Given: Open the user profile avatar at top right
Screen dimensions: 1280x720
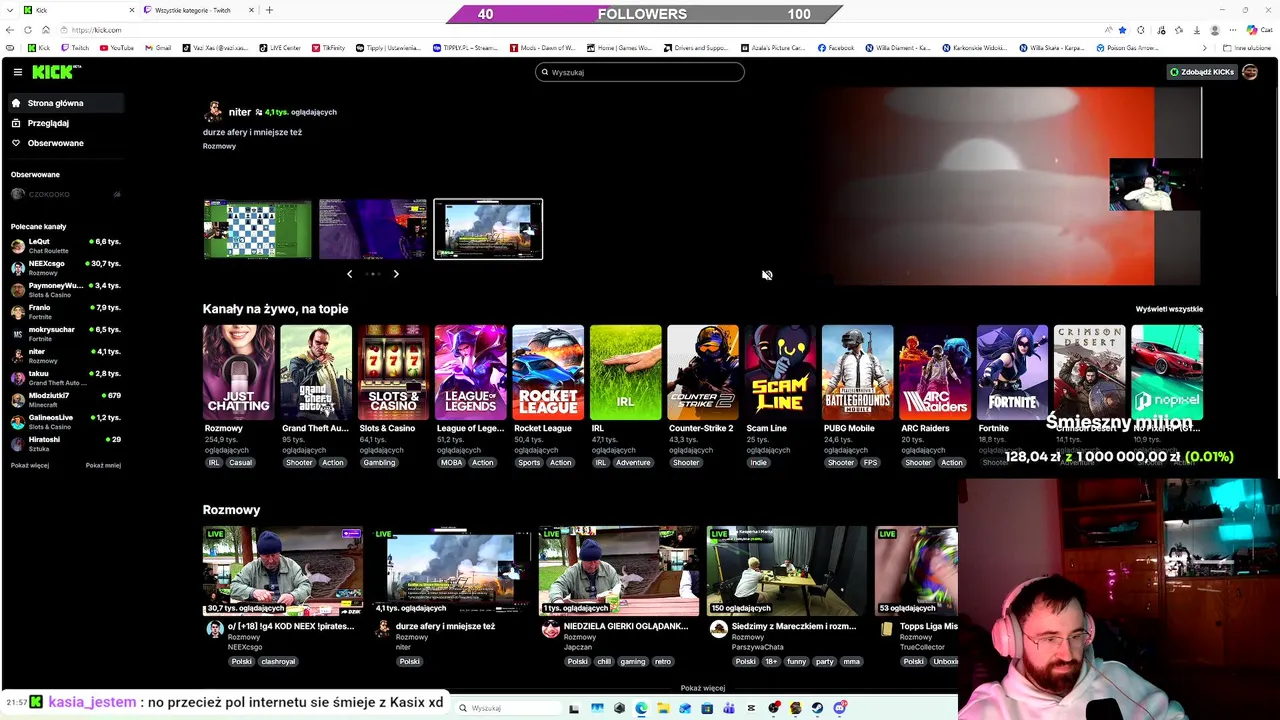Looking at the screenshot, I should (1250, 72).
